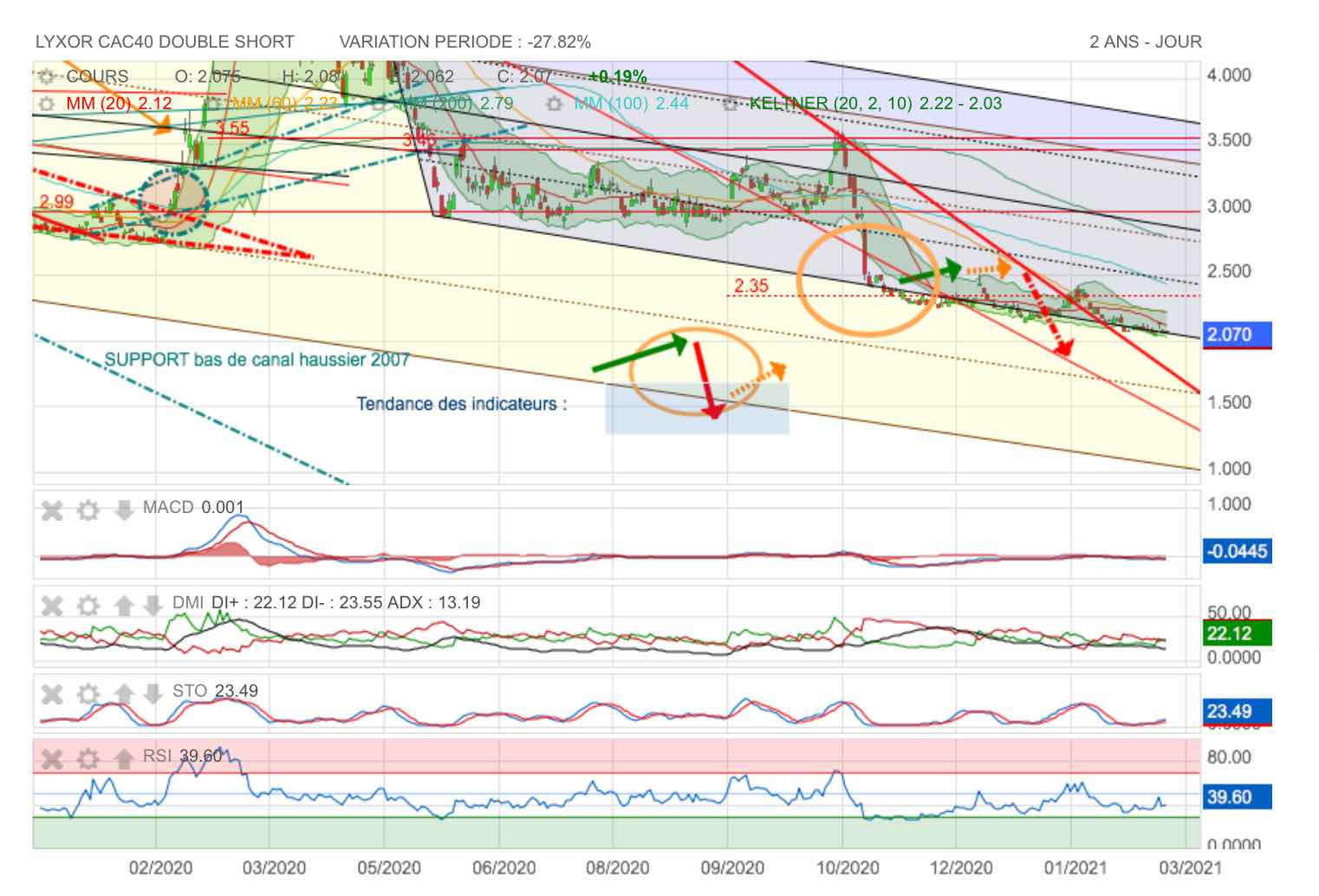Click the O: 2.075 open value
This screenshot has height=896, width=1319.
click(207, 76)
